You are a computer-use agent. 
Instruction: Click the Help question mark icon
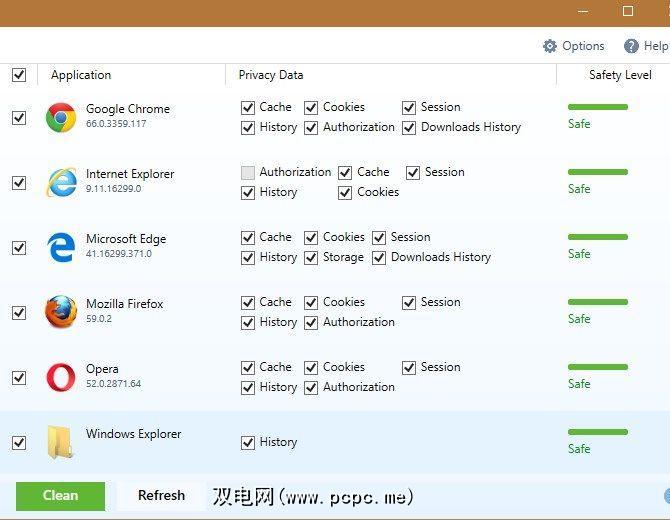pos(631,46)
